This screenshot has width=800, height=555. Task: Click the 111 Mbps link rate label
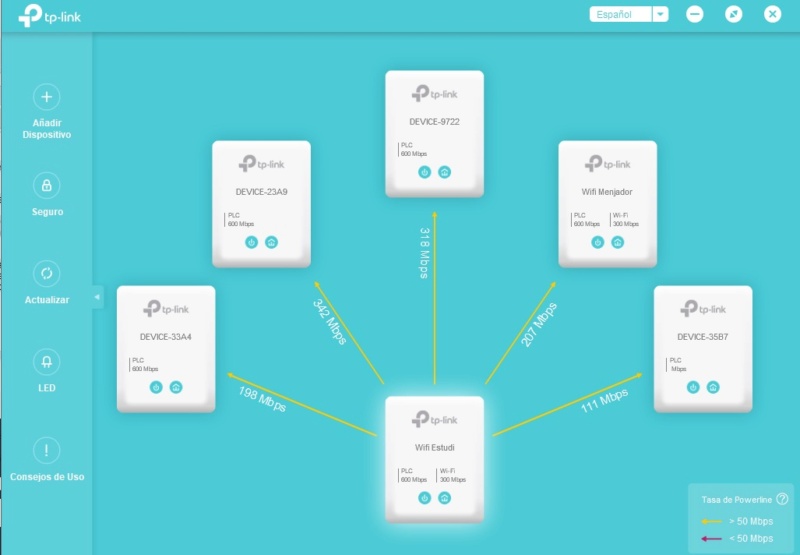pyautogui.click(x=604, y=401)
